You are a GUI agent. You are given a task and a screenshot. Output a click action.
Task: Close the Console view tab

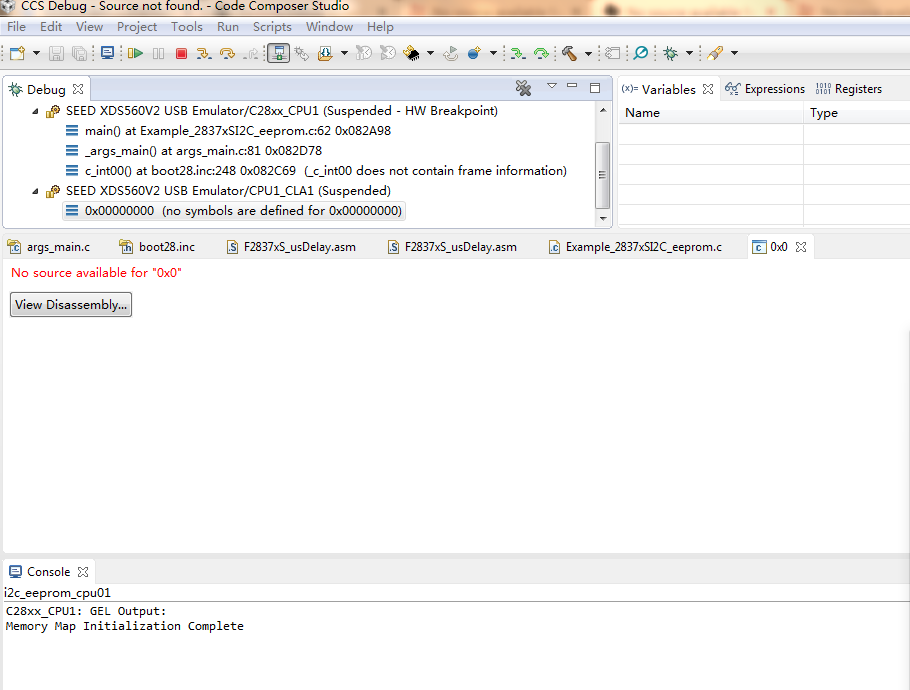[83, 572]
